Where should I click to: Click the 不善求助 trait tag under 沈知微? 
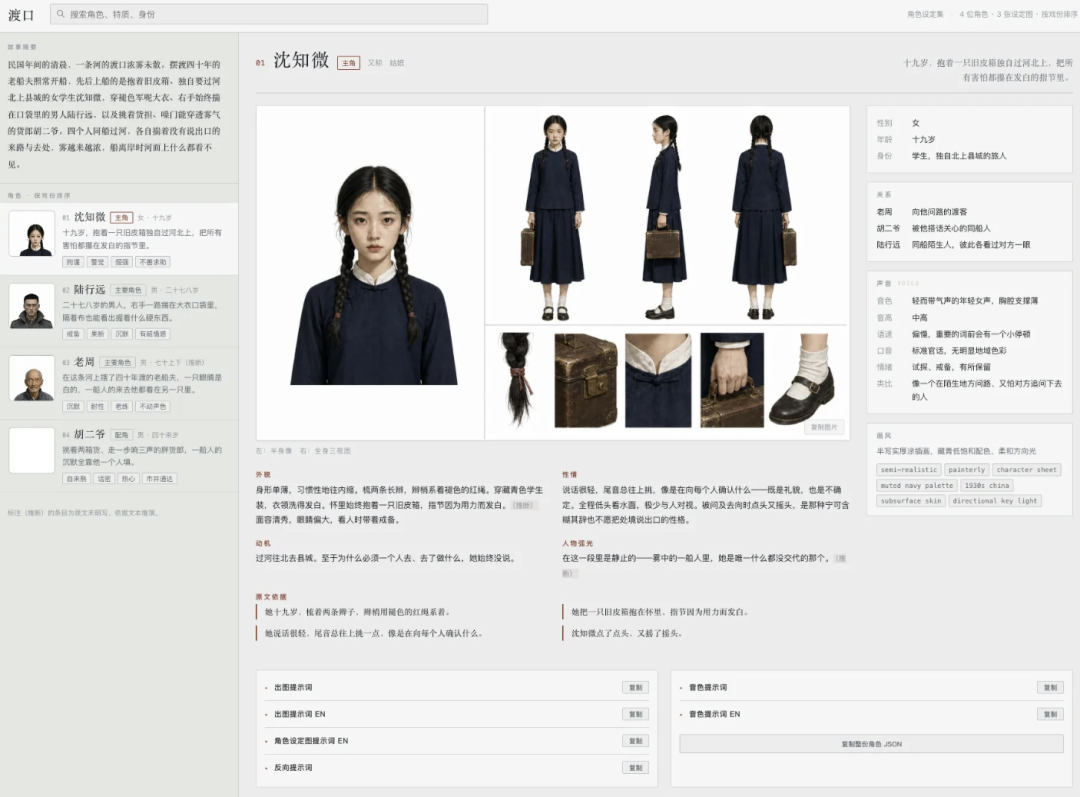tap(153, 262)
